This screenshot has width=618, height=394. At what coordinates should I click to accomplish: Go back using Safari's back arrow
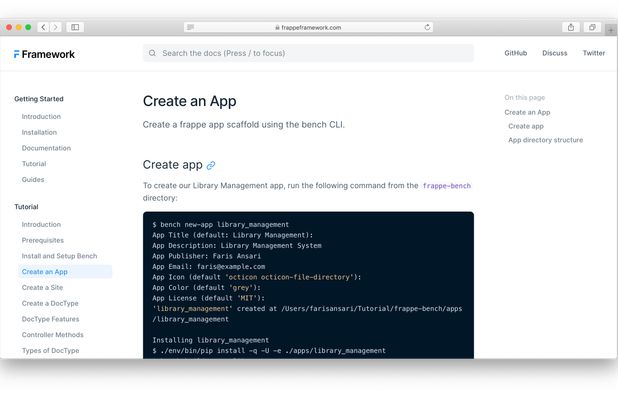[x=43, y=27]
